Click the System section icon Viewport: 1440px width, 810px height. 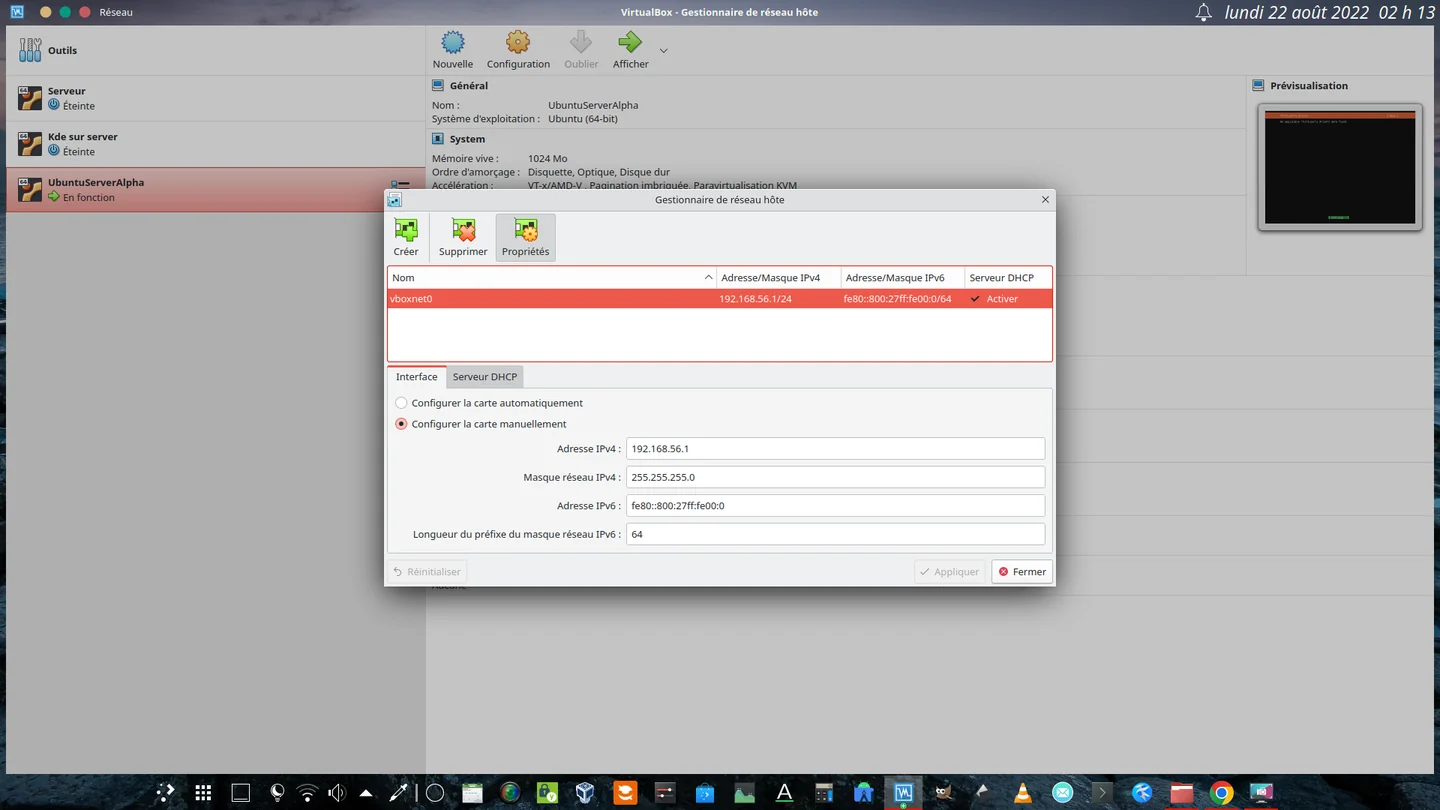click(438, 139)
